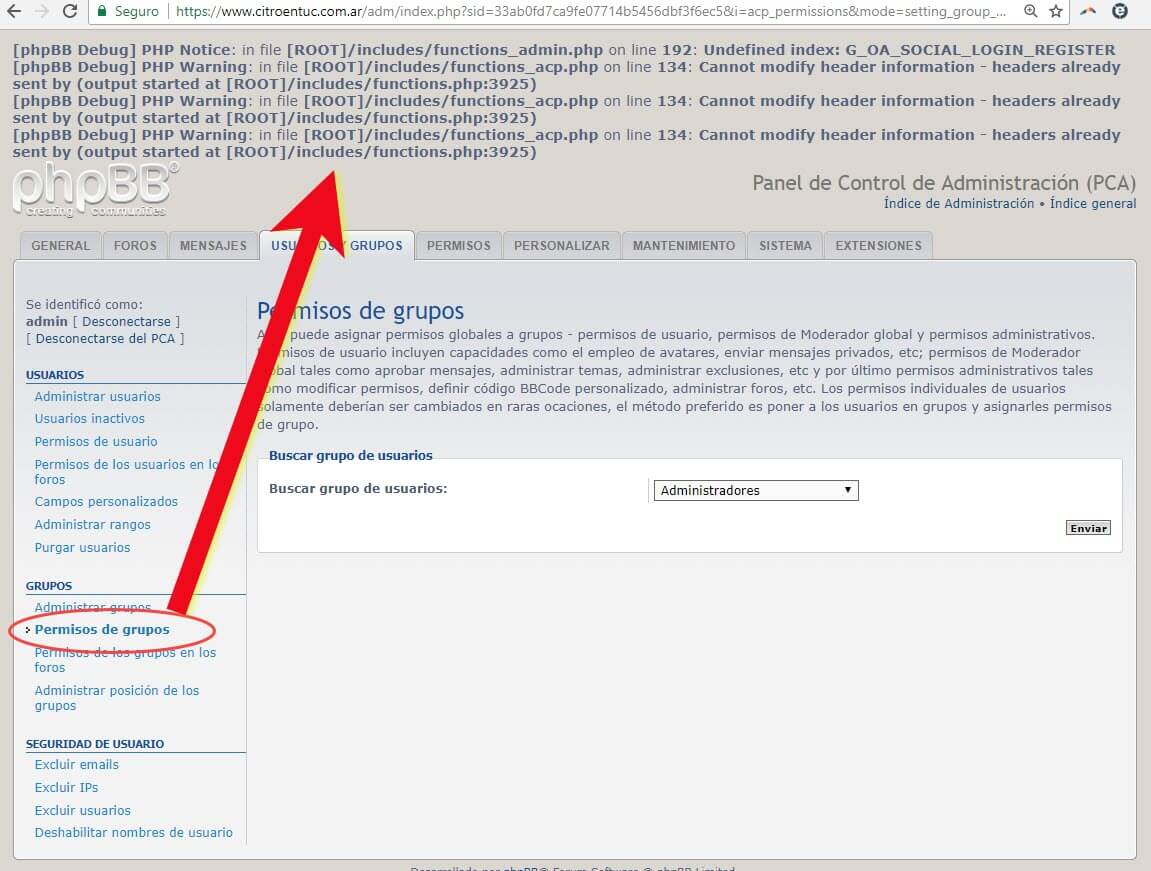
Task: Click the green secure padlock icon
Action: 102,11
